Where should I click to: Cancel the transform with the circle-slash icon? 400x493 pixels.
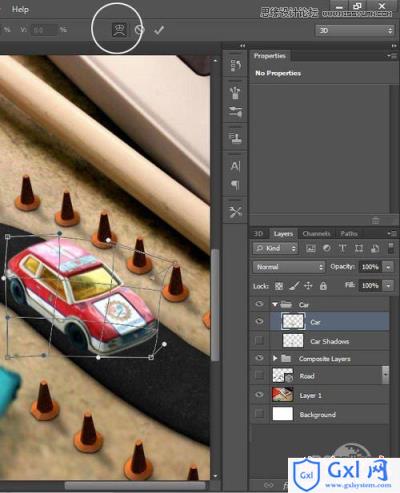[x=140, y=30]
